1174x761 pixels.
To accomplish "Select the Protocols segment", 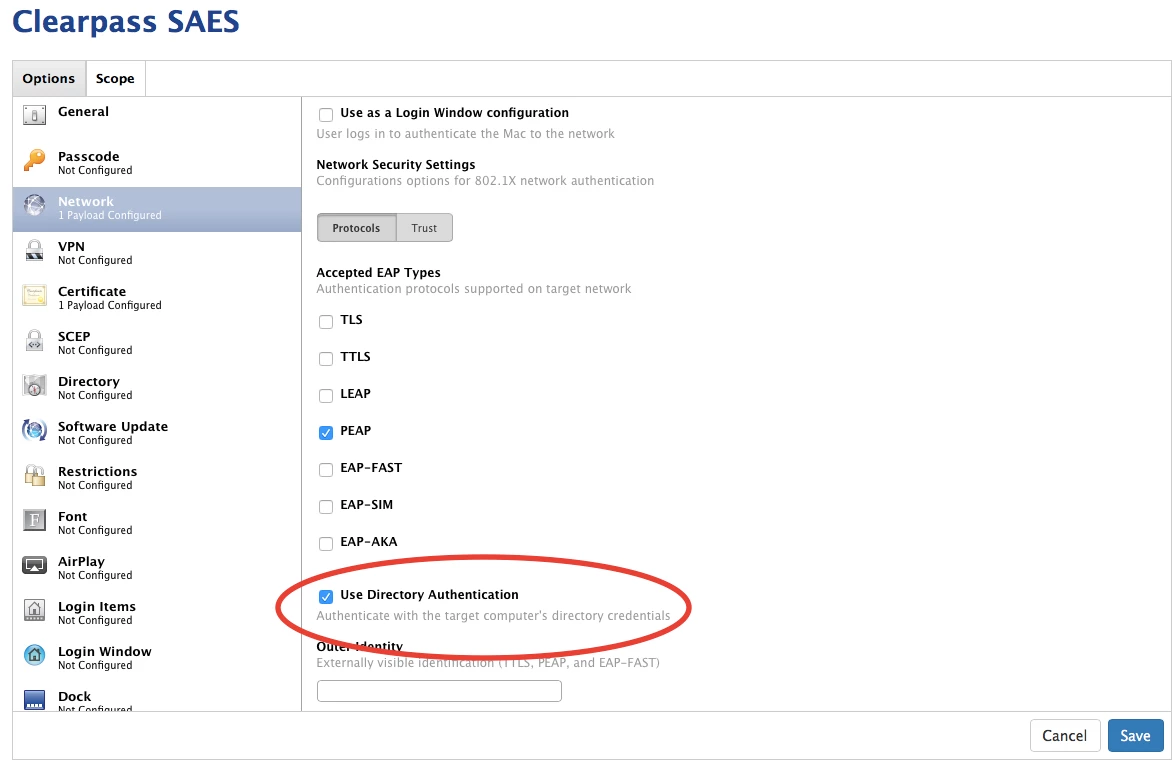I will point(356,228).
